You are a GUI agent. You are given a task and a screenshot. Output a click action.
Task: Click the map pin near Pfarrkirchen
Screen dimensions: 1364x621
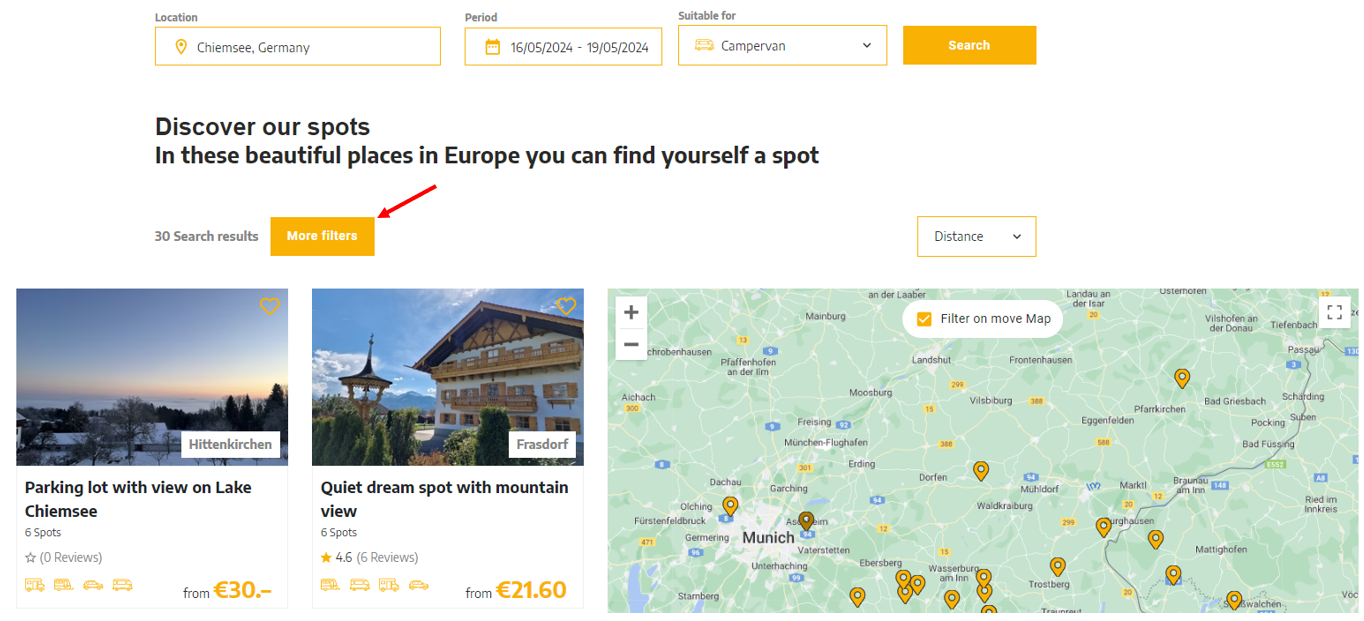(x=1182, y=378)
